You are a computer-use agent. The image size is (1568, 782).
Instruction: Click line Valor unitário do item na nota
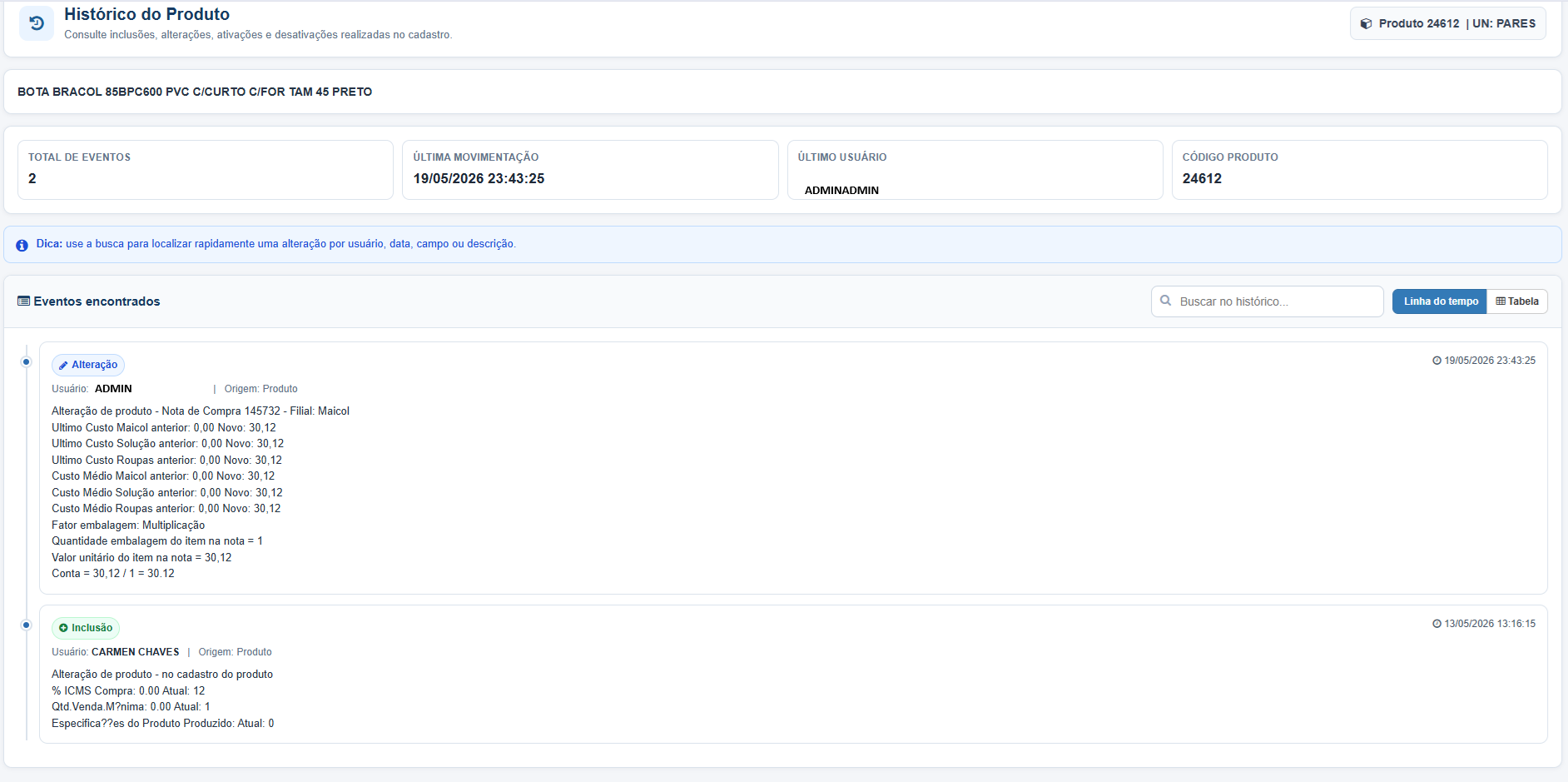(x=141, y=558)
